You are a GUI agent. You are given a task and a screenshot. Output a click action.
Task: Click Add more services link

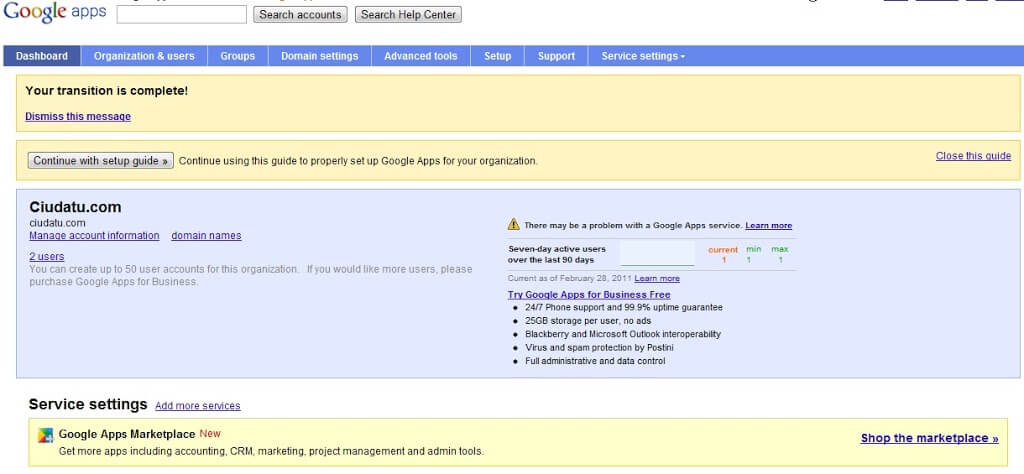[198, 406]
